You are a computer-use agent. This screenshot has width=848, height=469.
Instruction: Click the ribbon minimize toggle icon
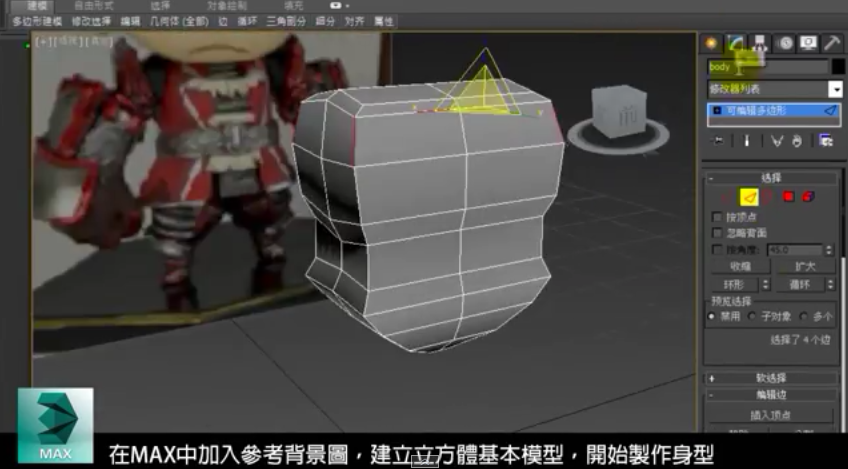point(335,5)
